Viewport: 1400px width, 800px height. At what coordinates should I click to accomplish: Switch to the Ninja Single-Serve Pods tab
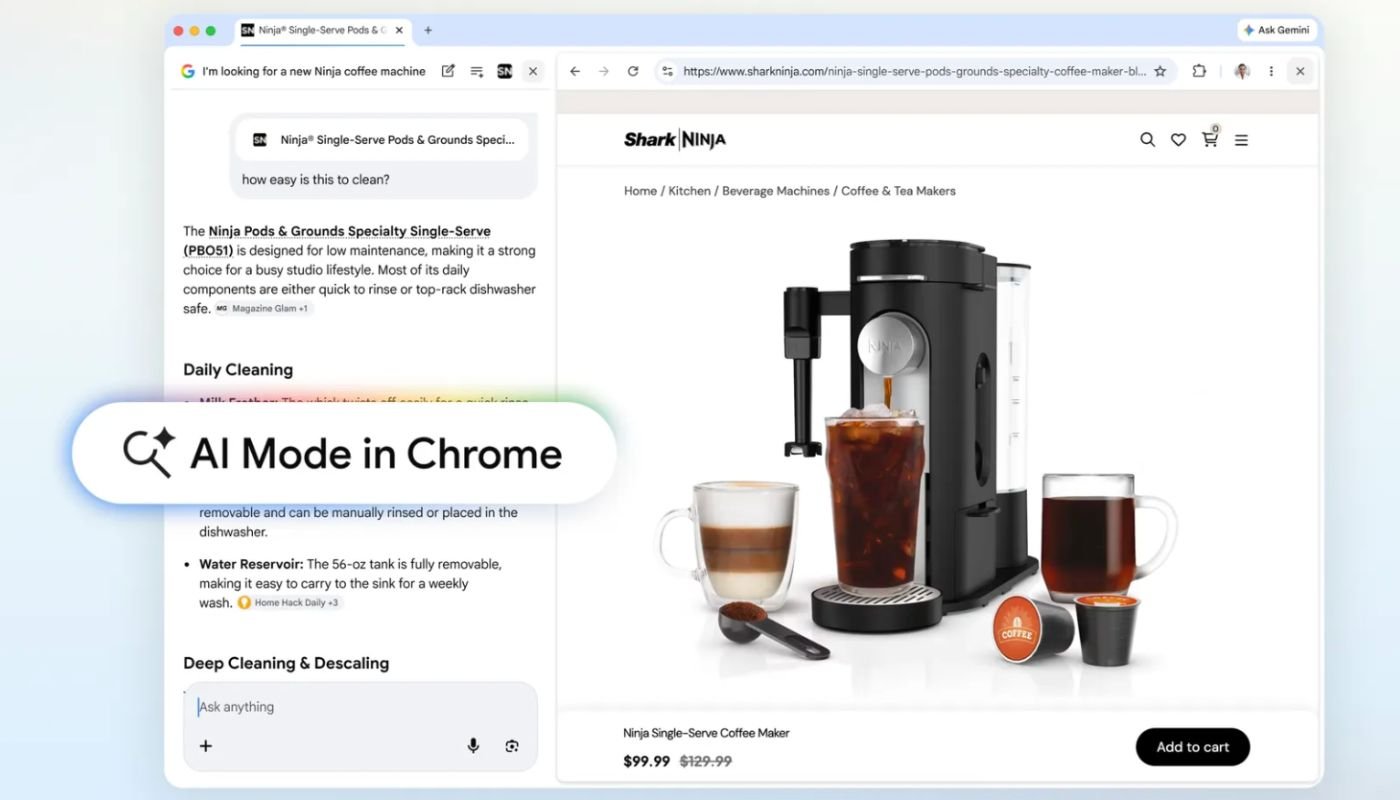click(316, 31)
